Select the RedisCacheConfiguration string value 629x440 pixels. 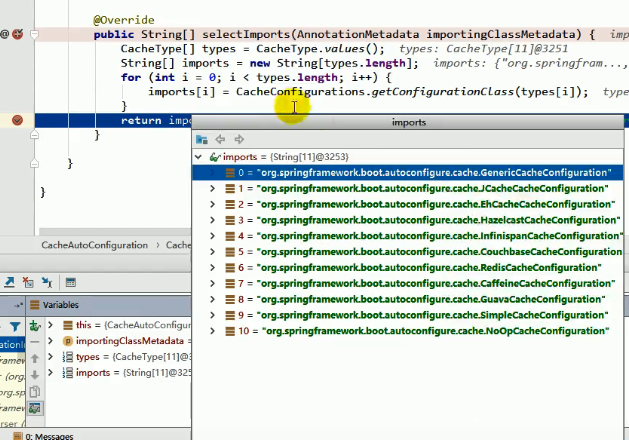(x=429, y=268)
